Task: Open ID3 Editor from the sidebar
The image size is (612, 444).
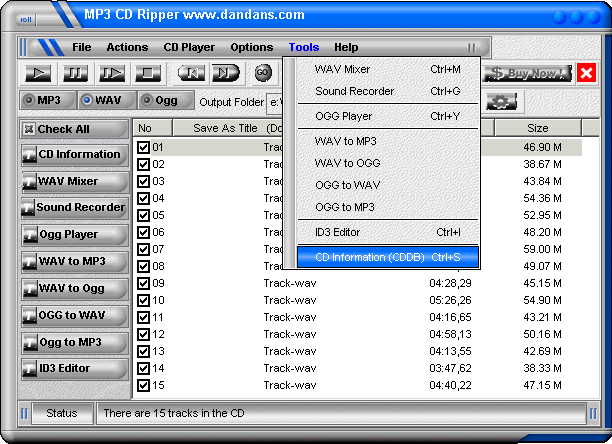Action: coord(74,369)
